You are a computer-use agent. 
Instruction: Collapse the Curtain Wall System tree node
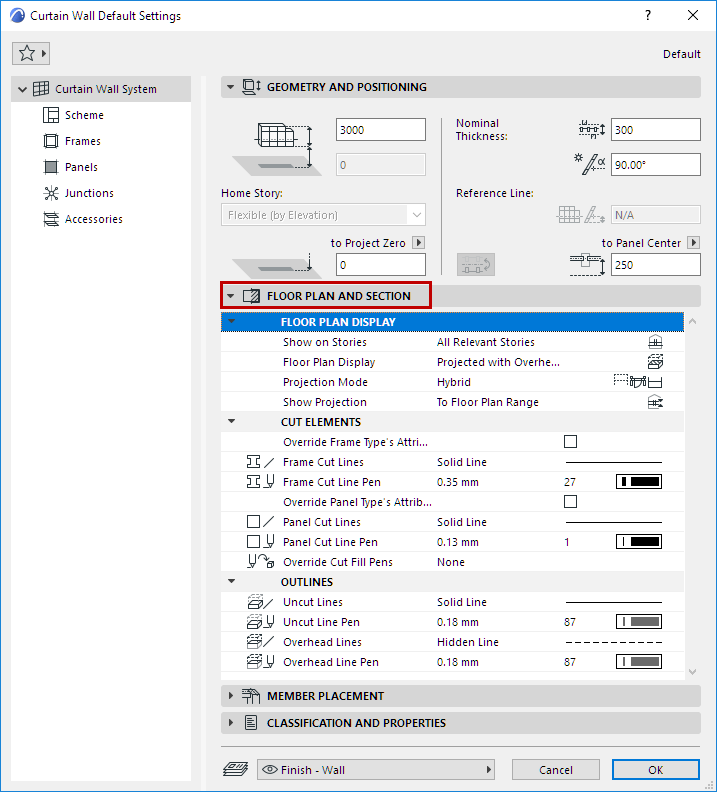[x=22, y=89]
